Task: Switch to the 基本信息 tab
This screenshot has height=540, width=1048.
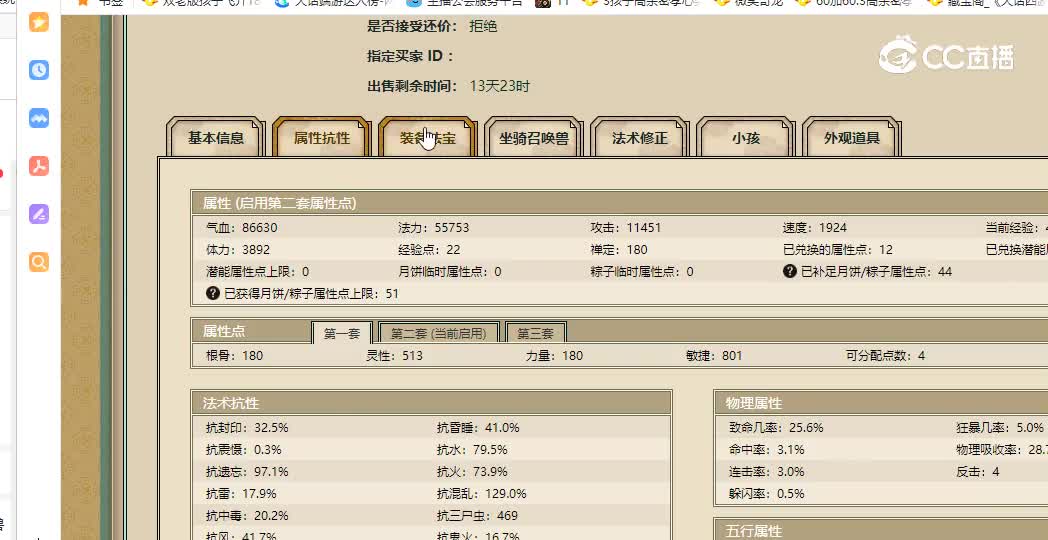Action: 215,138
